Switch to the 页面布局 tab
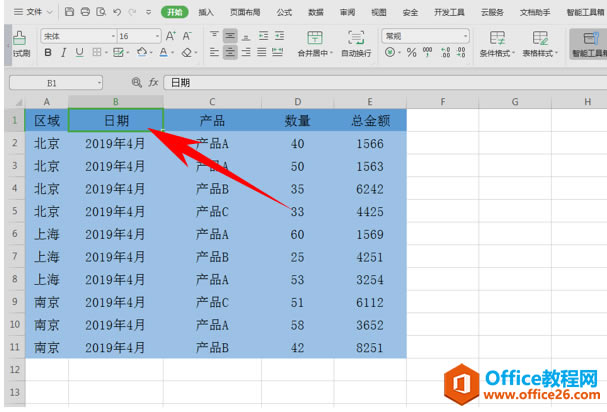Image resolution: width=607 pixels, height=412 pixels. [x=245, y=12]
